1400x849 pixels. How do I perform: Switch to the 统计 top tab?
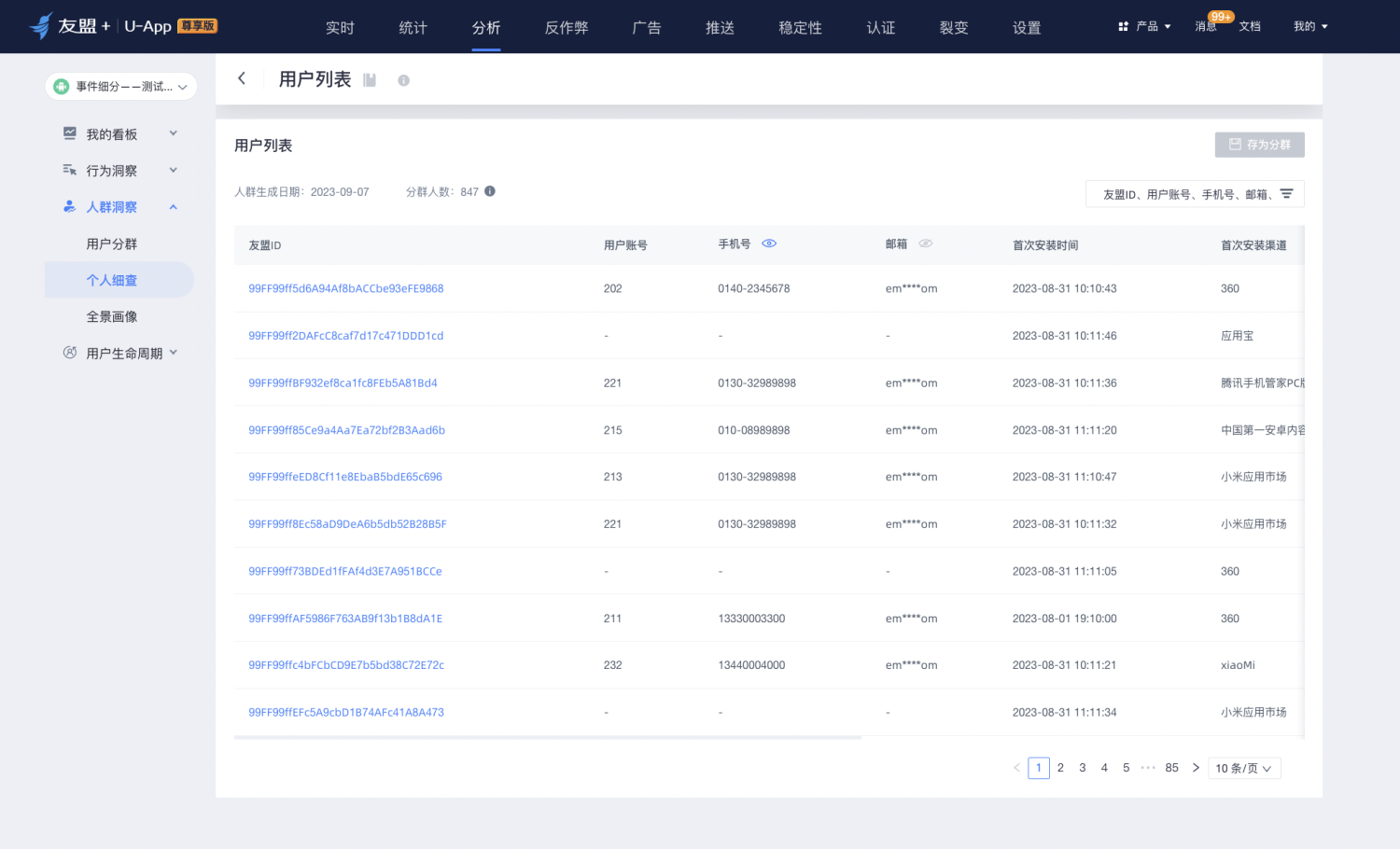click(x=413, y=28)
